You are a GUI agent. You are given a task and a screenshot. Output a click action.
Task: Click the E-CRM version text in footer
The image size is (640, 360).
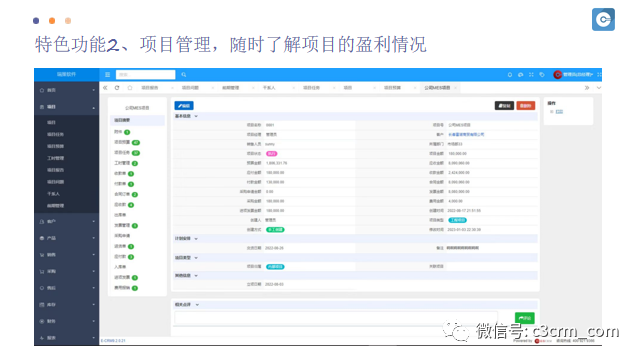pos(113,341)
